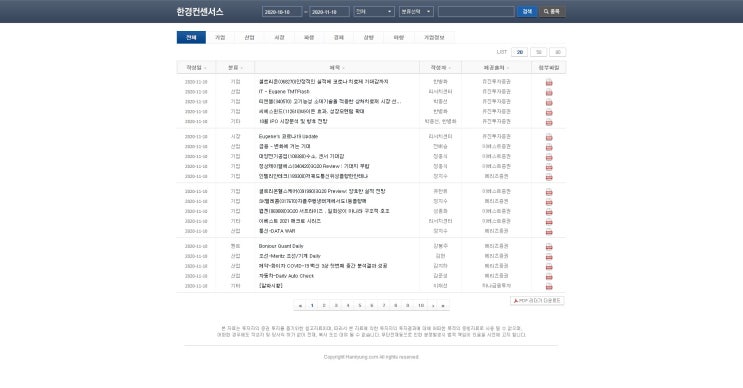The width and height of the screenshot is (743, 388).
Task: Open PDF for 3Q20 서프라이즈 report
Action: click(549, 211)
